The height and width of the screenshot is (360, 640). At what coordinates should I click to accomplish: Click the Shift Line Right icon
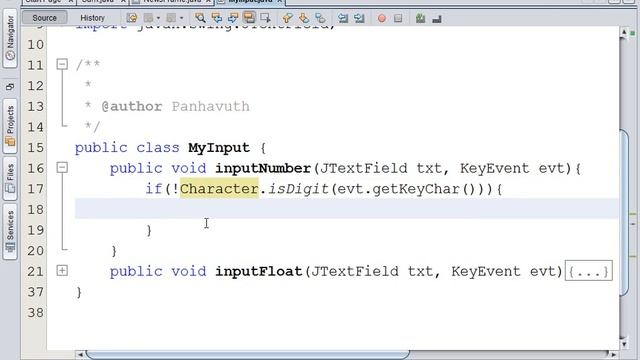coord(359,18)
